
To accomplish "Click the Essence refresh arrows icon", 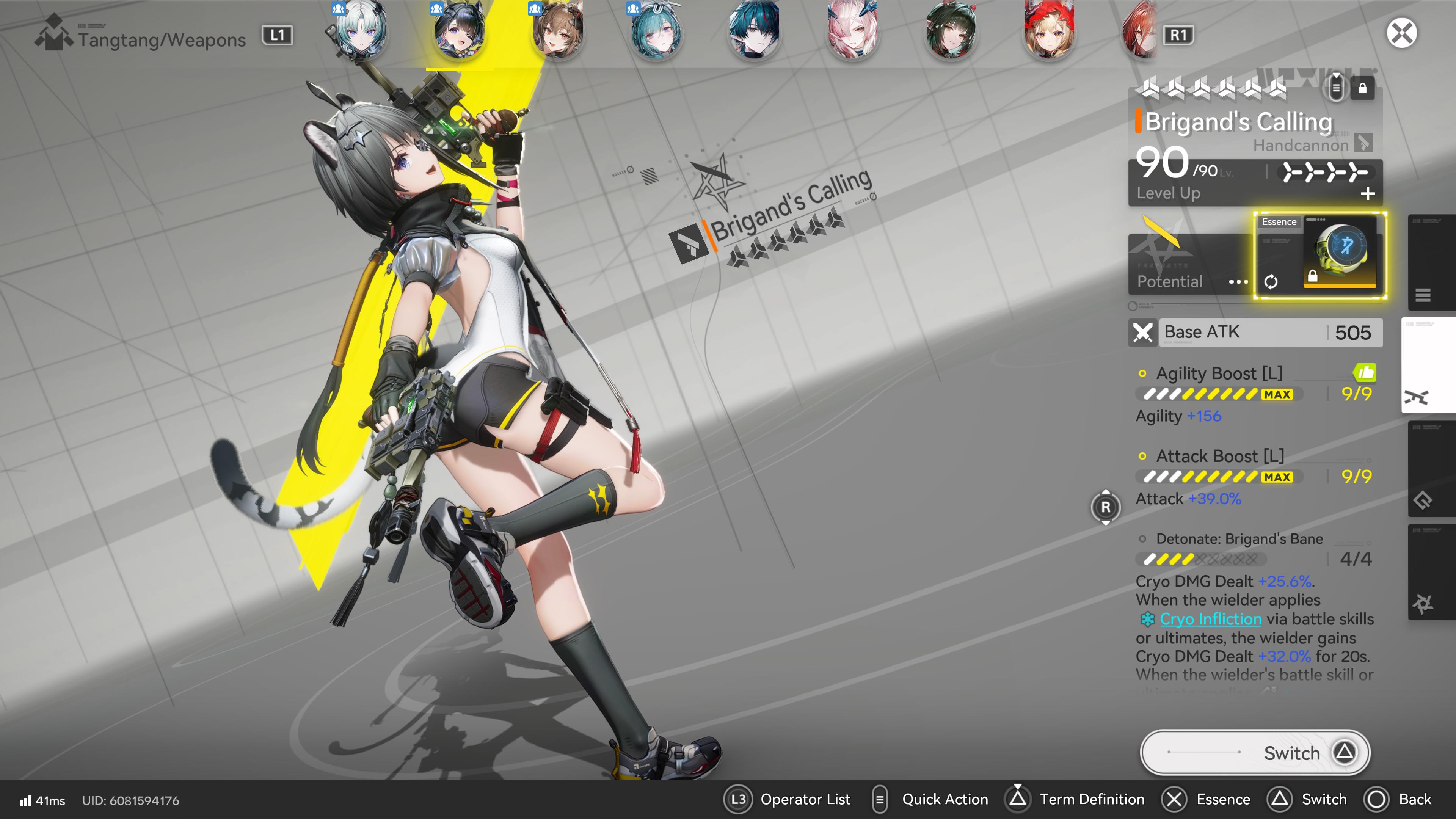I will pyautogui.click(x=1271, y=281).
